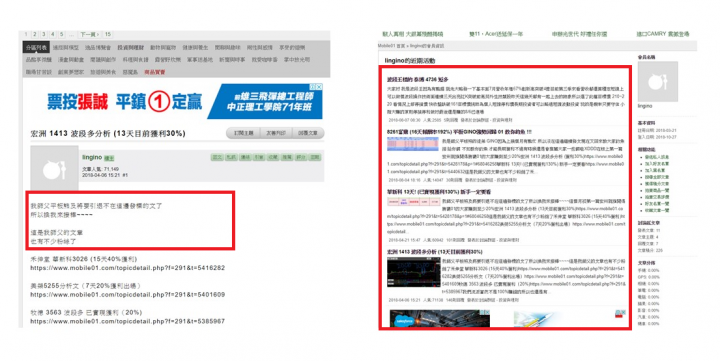The width and height of the screenshot is (720, 361).
Task: Click the 宏洲 1413 波段多分析 thread title in the left screenshot
Action: pos(108,134)
